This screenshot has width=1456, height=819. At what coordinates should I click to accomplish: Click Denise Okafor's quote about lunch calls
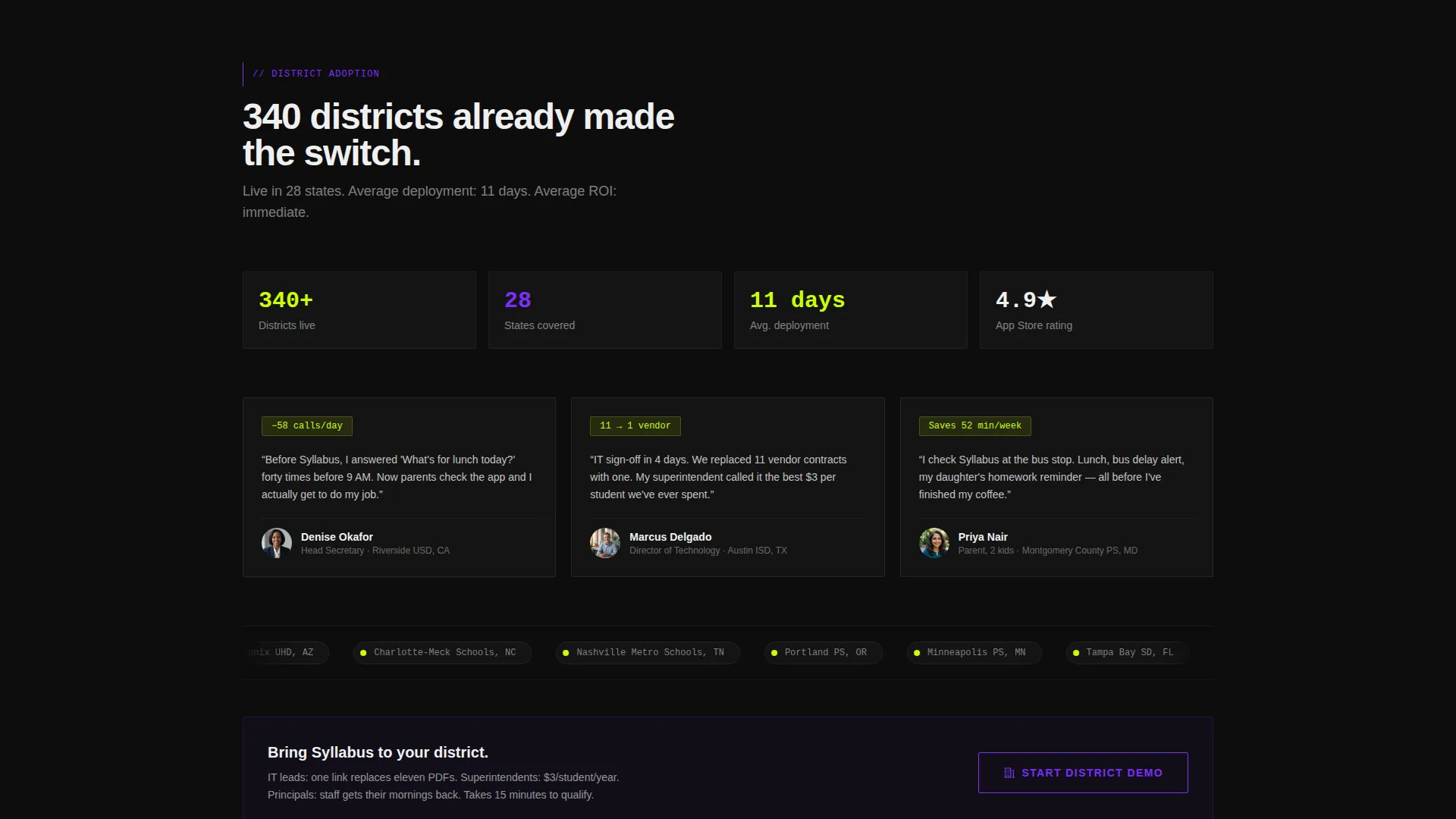tap(397, 477)
